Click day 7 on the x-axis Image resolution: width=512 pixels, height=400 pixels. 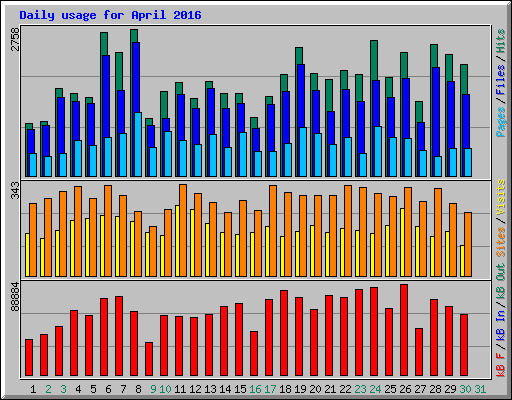click(123, 389)
